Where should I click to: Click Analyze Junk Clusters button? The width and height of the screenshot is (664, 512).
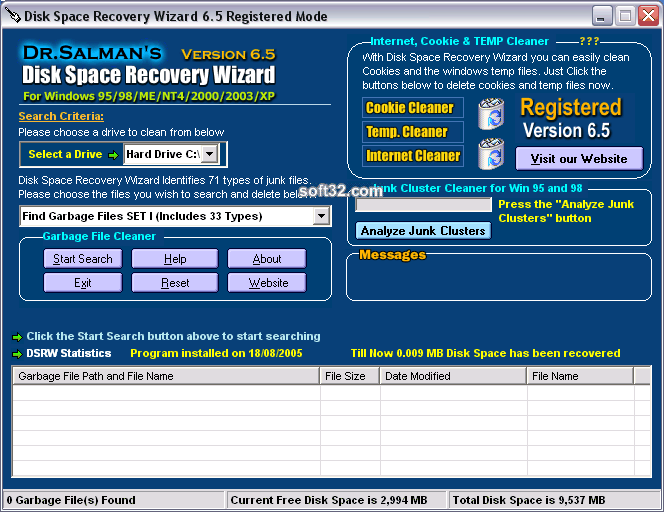(x=423, y=231)
